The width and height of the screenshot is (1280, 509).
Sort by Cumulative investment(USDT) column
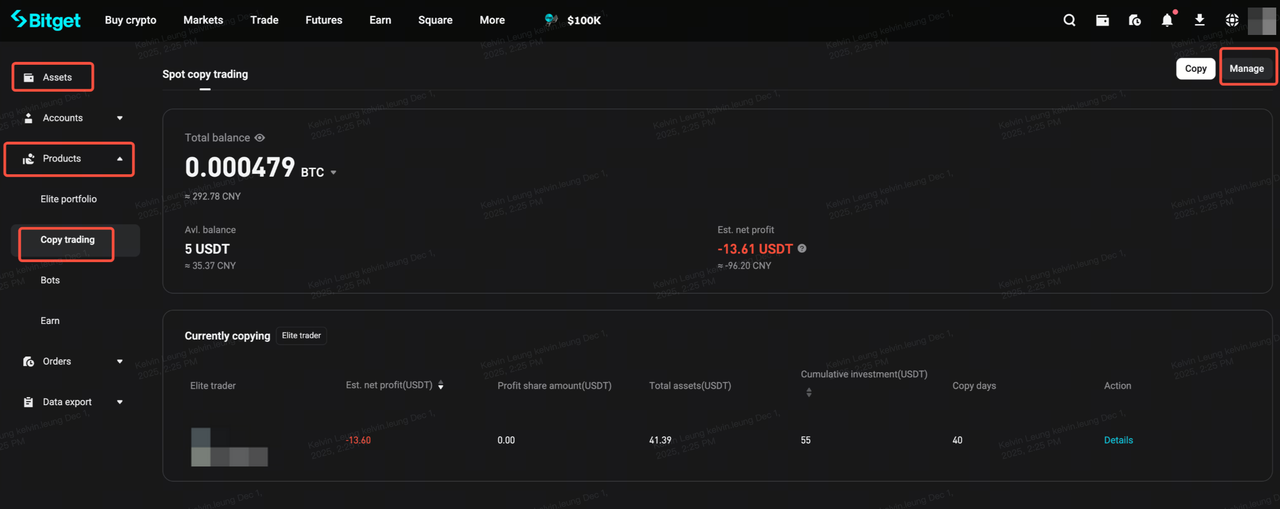point(809,393)
